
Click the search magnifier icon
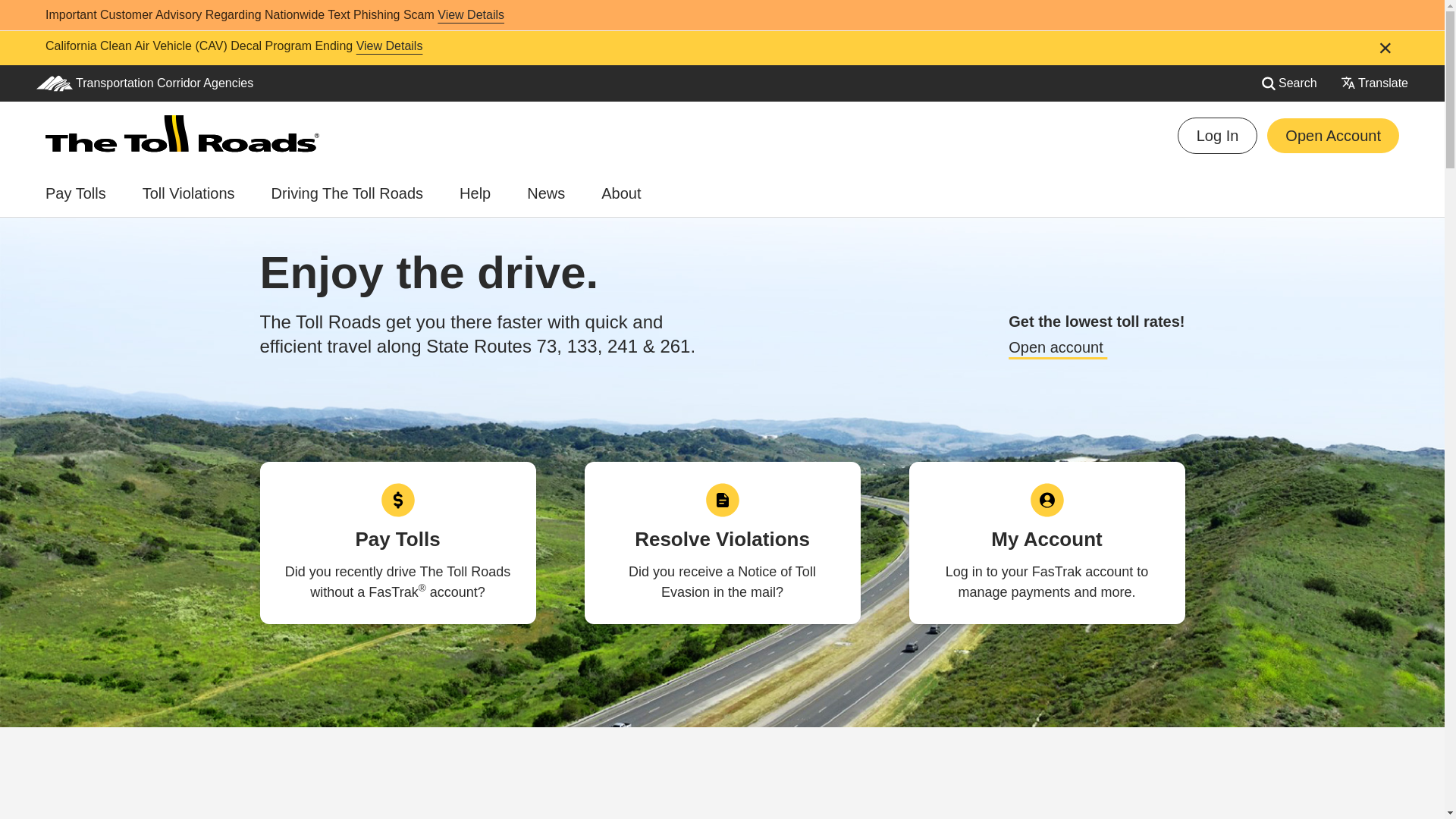pyautogui.click(x=1268, y=84)
